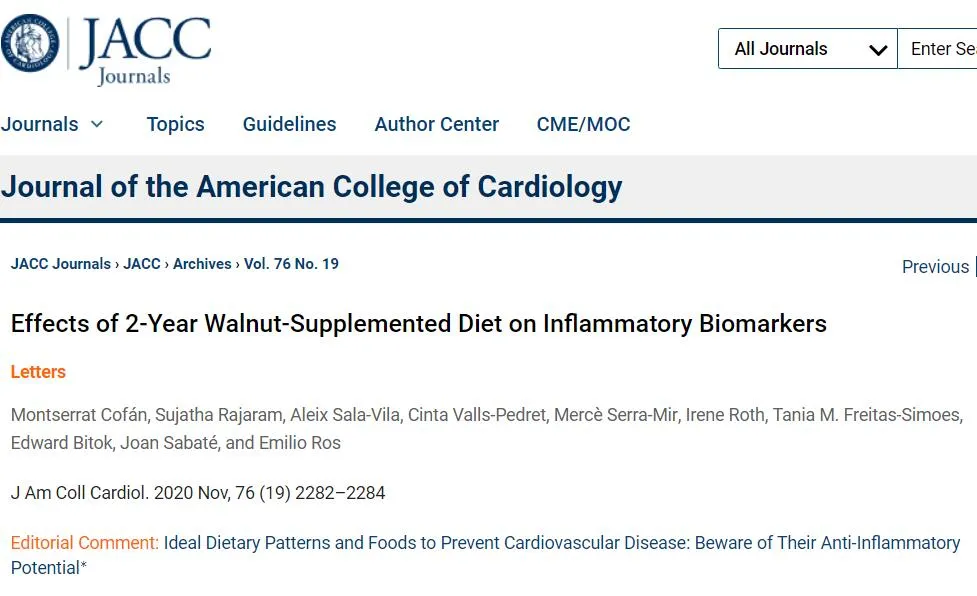Click in the search input field
The image size is (977, 596).
pyautogui.click(x=940, y=49)
